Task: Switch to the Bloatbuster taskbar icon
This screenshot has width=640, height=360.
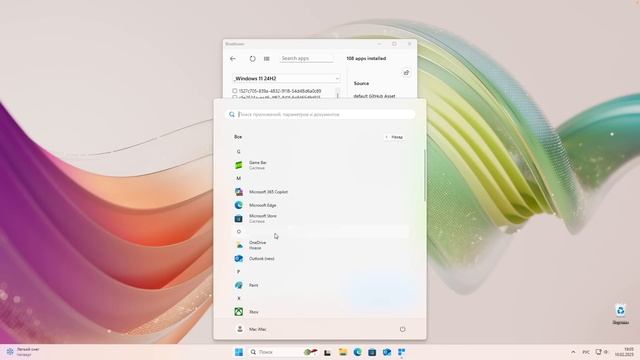Action: pyautogui.click(x=402, y=352)
